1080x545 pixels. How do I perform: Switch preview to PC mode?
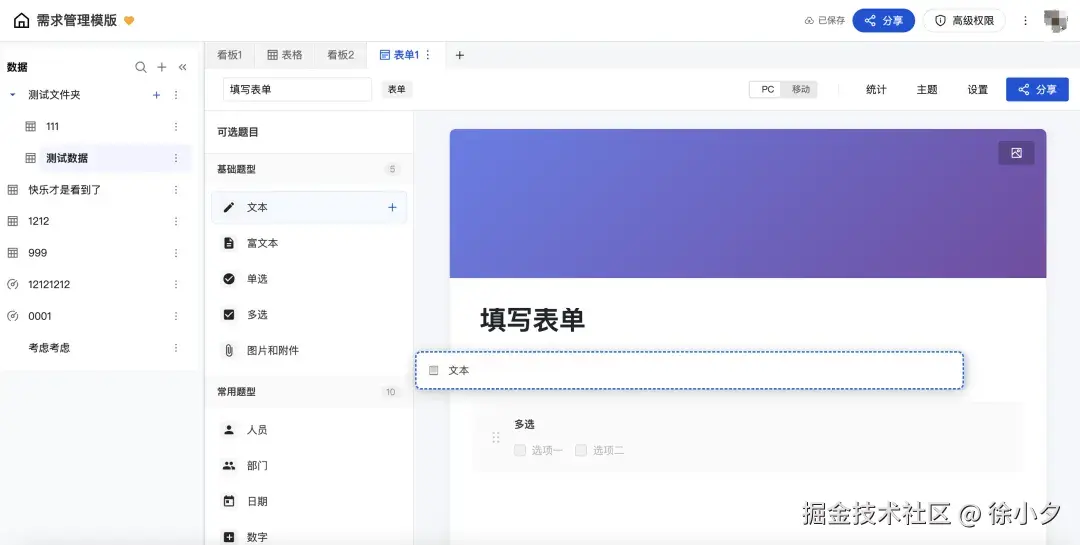(767, 90)
